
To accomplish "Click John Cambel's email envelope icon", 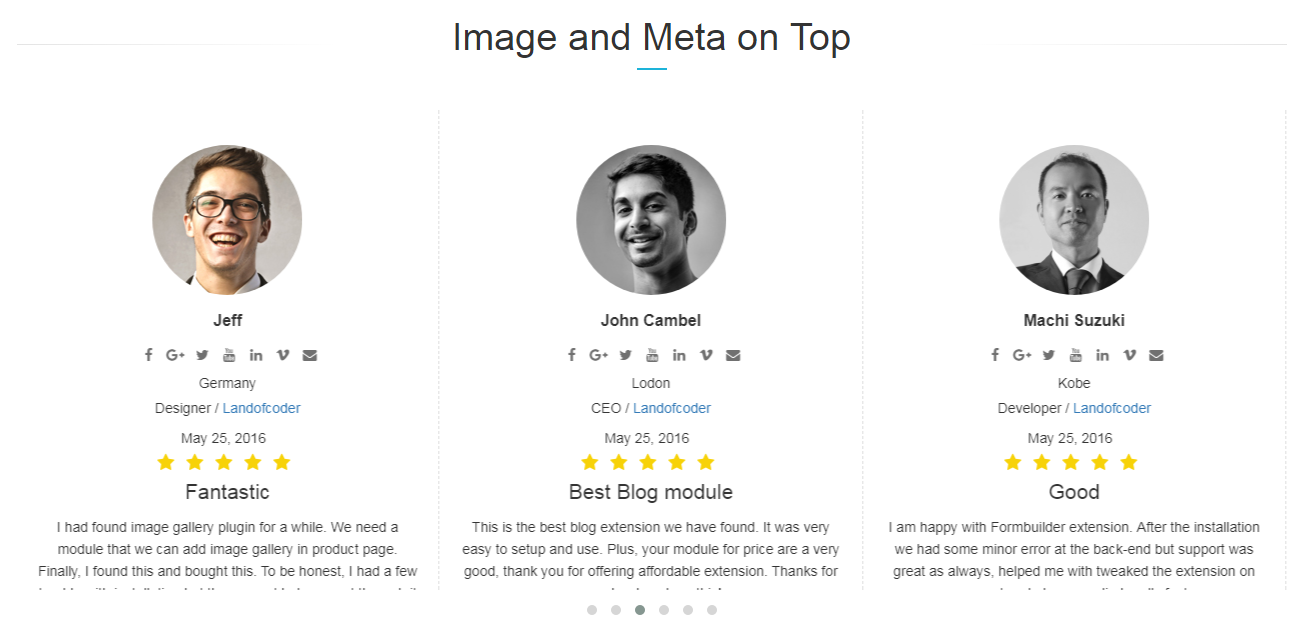I will pyautogui.click(x=733, y=355).
